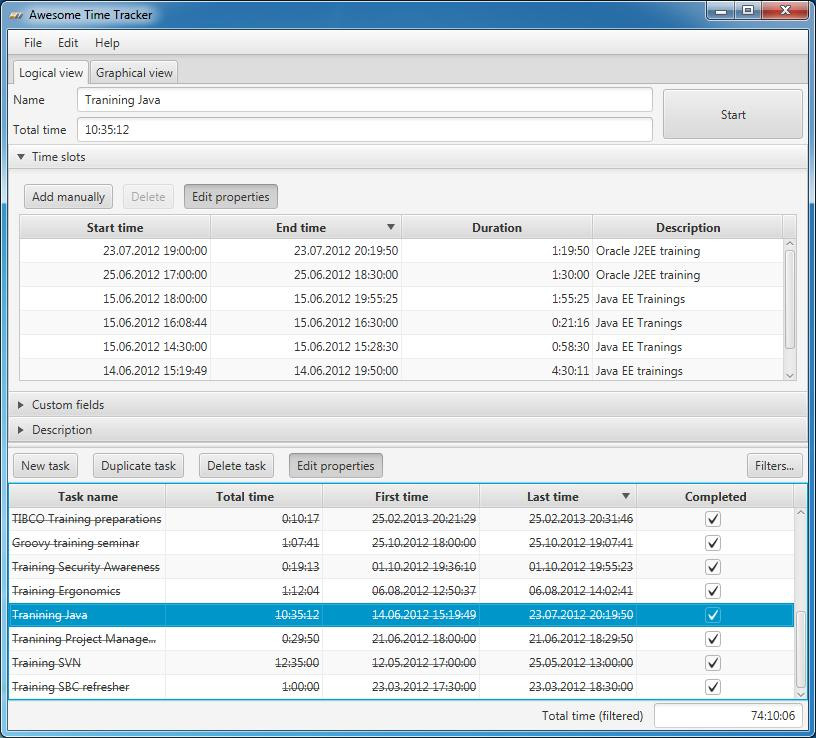The image size is (816, 738).
Task: Expand the Description section
Action: (21, 430)
